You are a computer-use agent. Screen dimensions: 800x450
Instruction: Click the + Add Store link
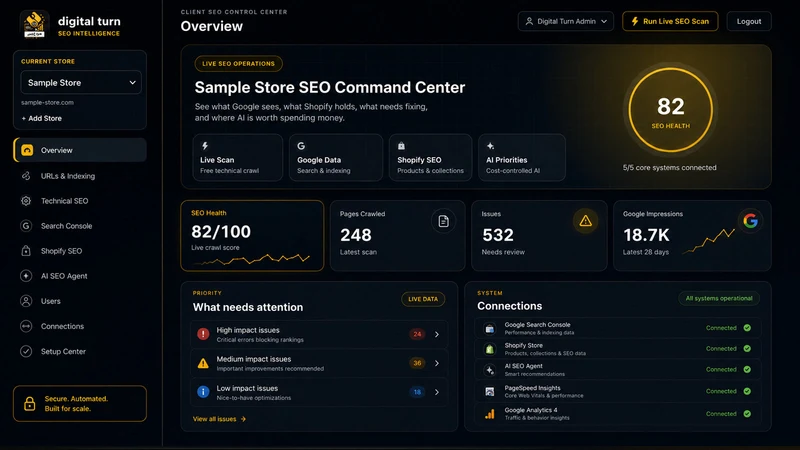pyautogui.click(x=41, y=118)
